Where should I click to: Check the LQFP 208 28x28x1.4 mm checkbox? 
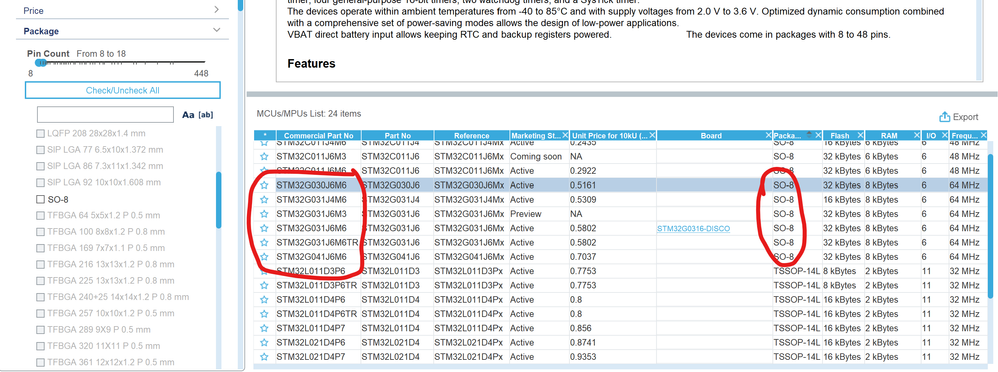[x=41, y=134]
